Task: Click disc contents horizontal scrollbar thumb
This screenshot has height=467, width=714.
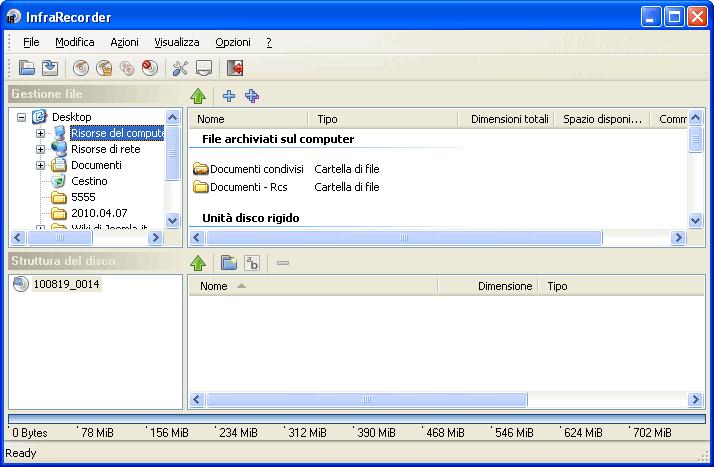Action: pyautogui.click(x=367, y=400)
